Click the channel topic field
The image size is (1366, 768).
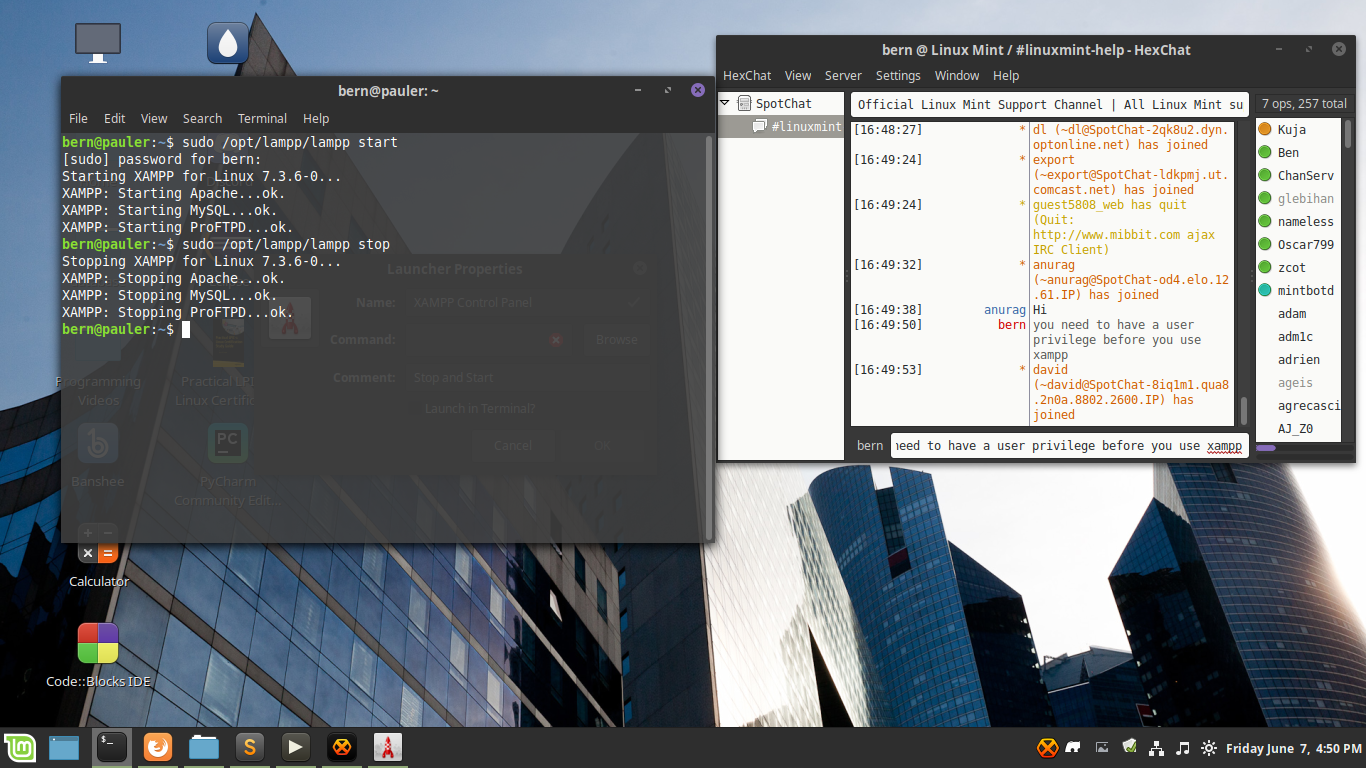click(1050, 104)
